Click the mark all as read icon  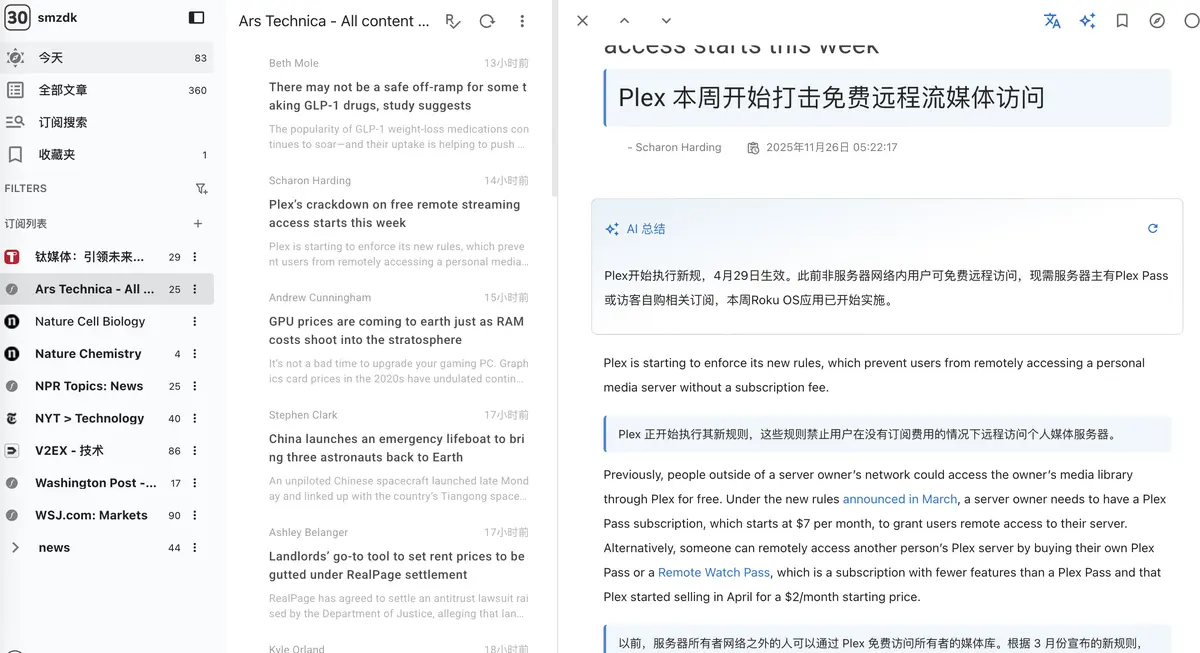[x=453, y=21]
